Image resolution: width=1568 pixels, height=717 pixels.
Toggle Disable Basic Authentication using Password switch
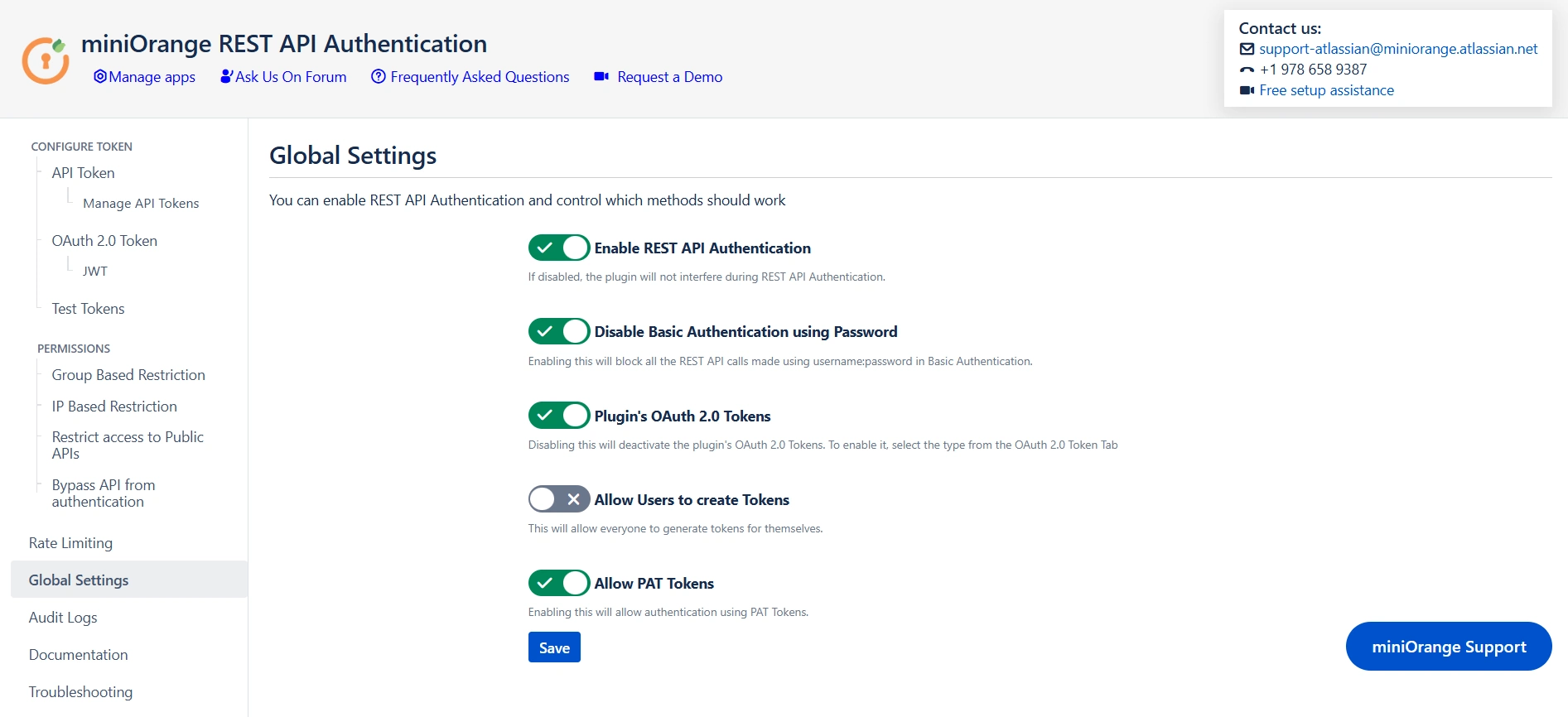[559, 331]
